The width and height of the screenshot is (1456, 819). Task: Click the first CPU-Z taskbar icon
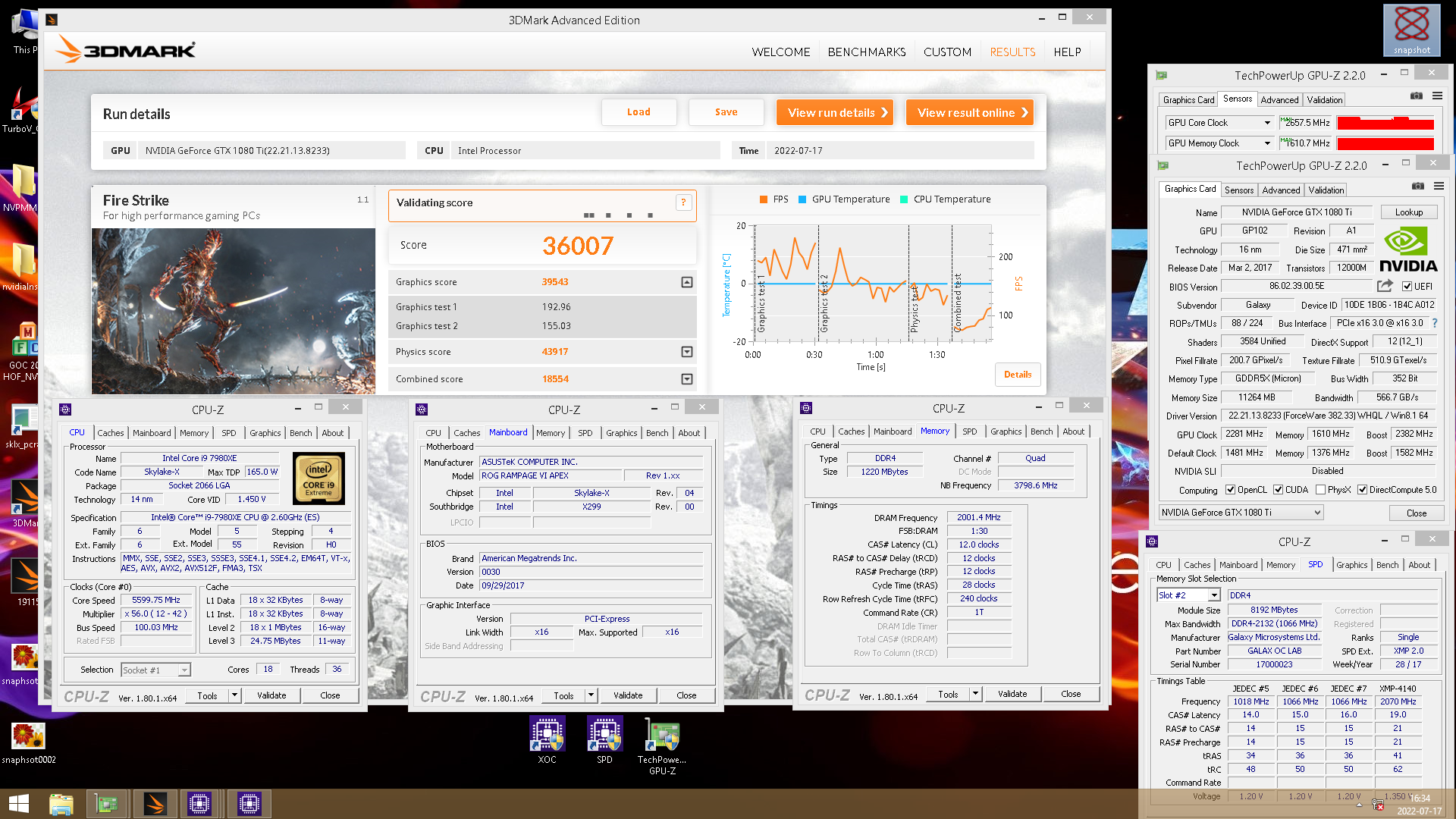coord(199,804)
